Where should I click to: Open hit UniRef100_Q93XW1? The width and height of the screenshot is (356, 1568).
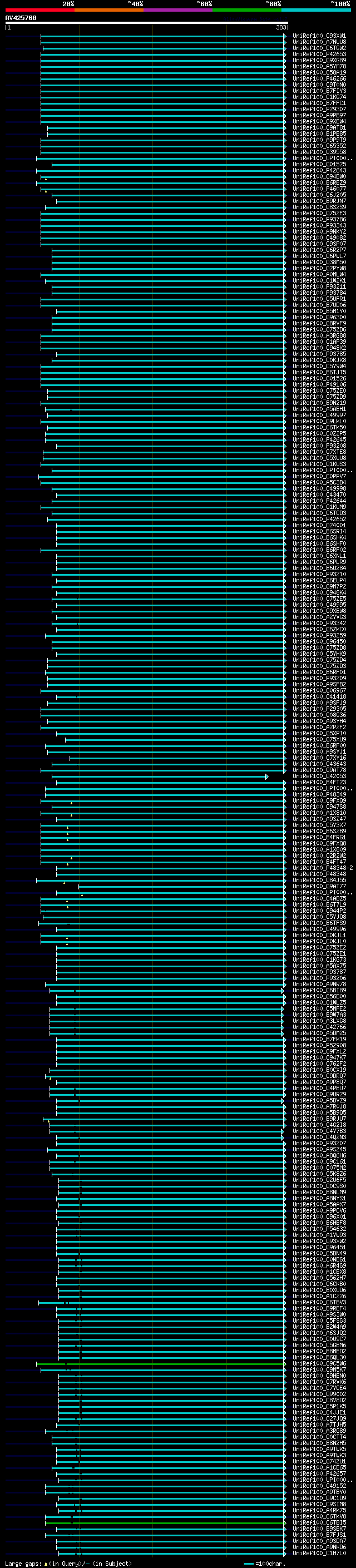[x=319, y=36]
